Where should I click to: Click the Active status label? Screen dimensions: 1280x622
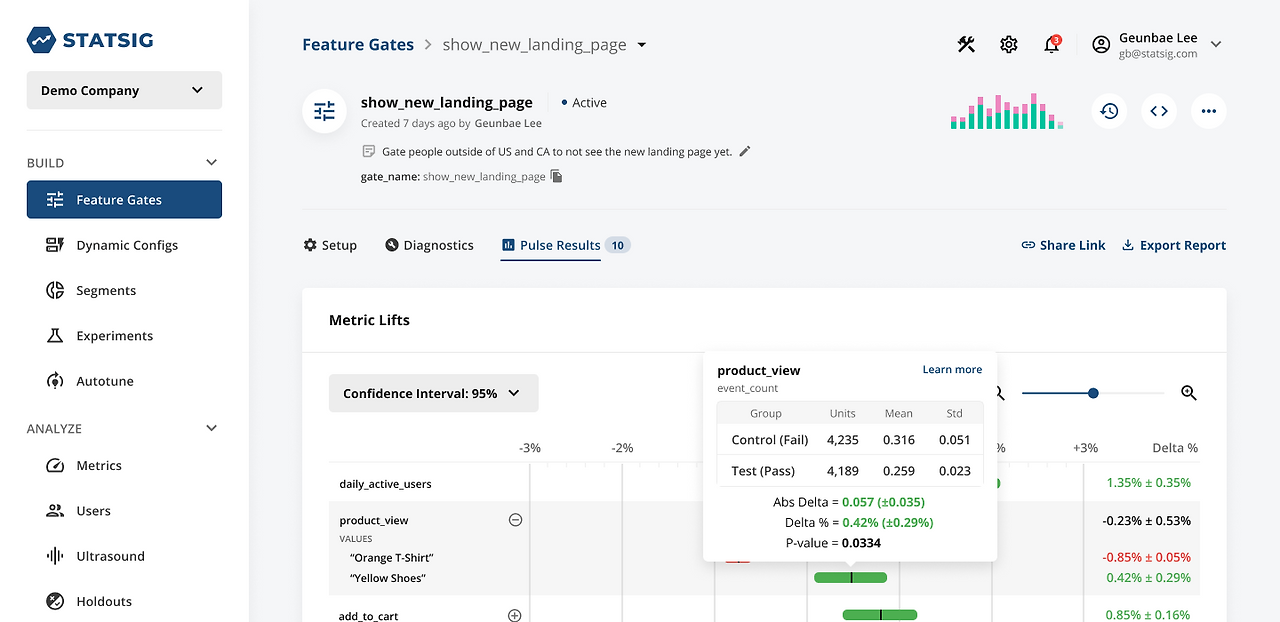(584, 103)
